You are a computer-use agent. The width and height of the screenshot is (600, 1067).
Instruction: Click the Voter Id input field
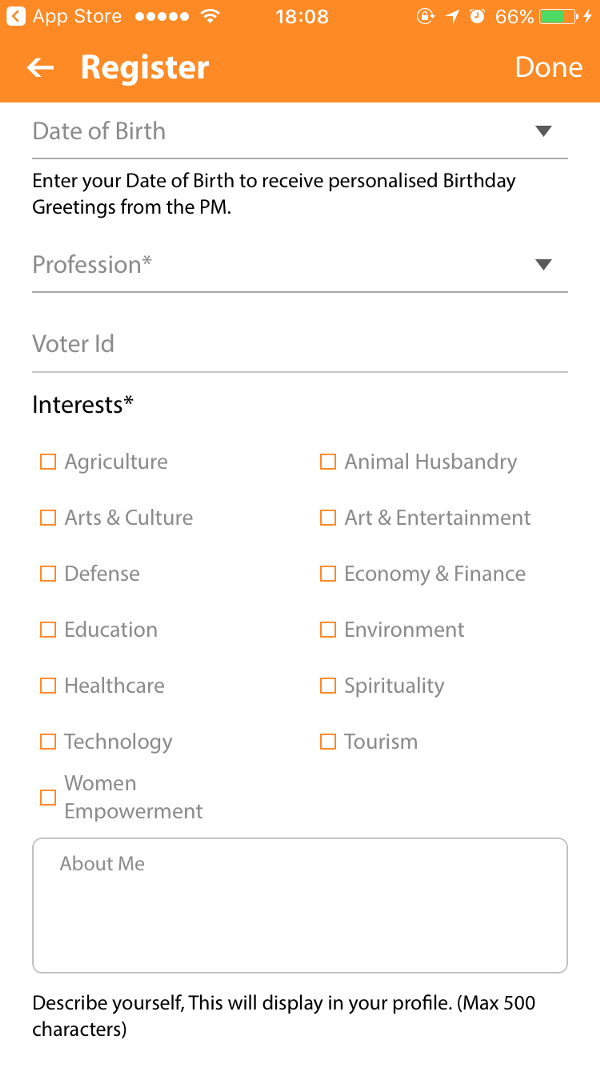300,342
